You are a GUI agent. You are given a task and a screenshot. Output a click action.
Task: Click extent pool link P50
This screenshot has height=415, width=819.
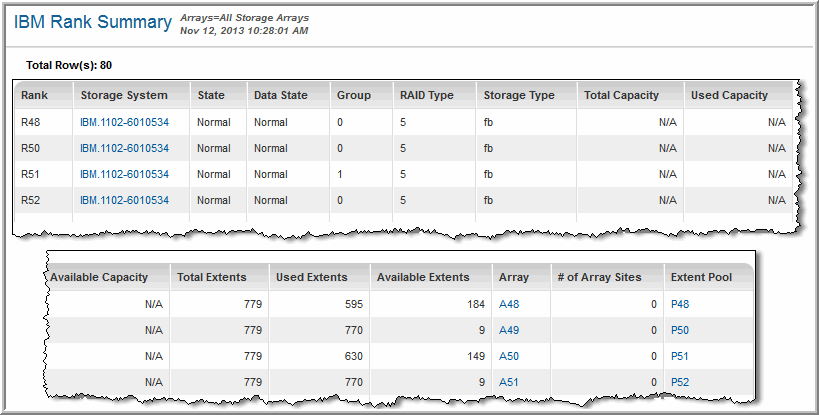pyautogui.click(x=680, y=329)
